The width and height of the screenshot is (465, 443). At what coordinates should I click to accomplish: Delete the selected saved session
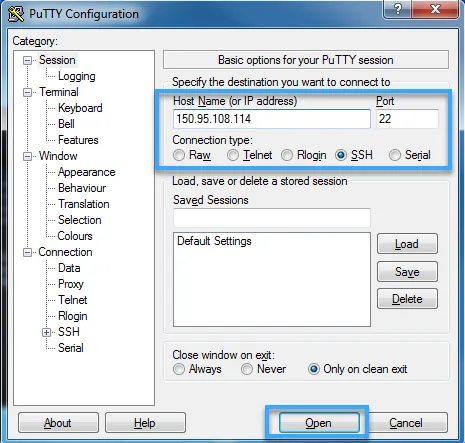click(x=407, y=299)
